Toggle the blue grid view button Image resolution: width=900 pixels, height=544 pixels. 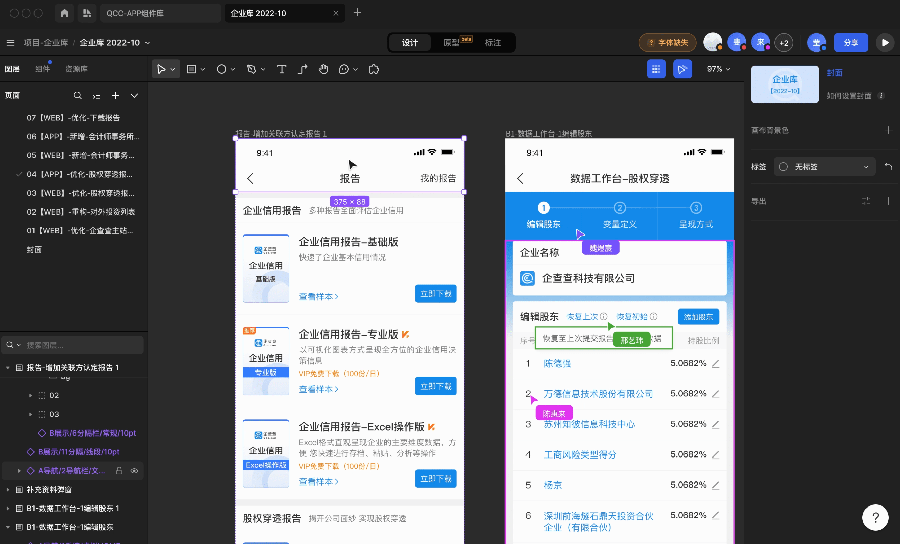pyautogui.click(x=656, y=69)
